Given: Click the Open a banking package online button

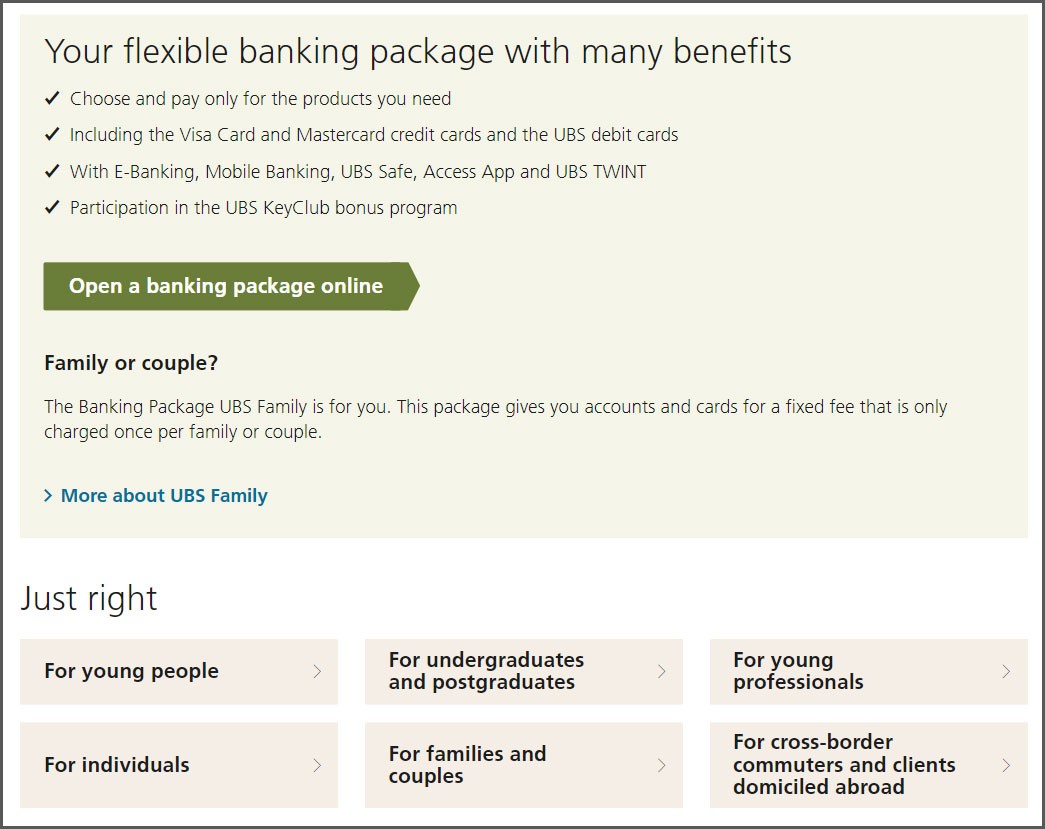Looking at the screenshot, I should (226, 287).
